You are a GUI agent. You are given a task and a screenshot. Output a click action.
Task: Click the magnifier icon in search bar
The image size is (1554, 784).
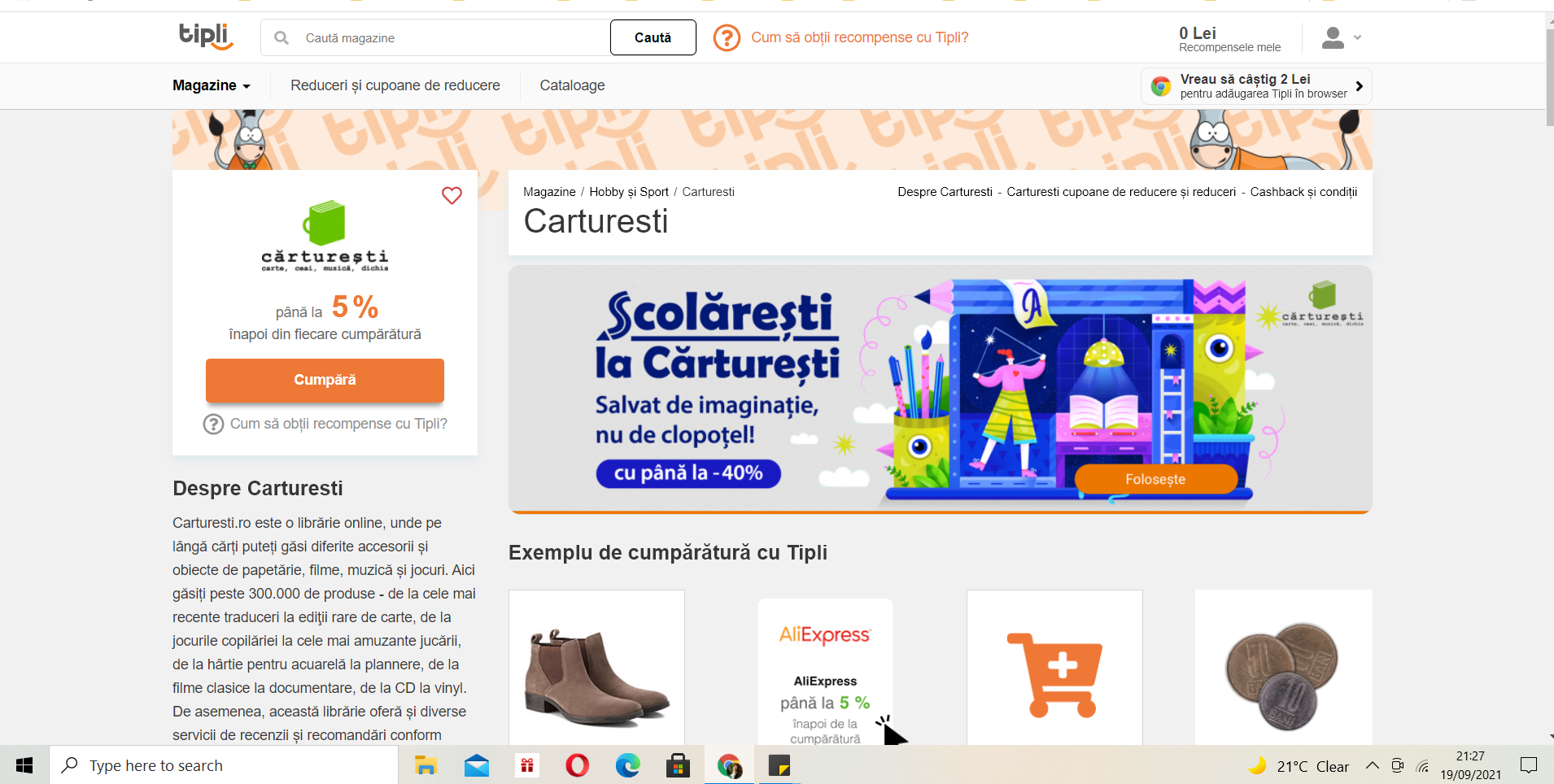tap(282, 38)
